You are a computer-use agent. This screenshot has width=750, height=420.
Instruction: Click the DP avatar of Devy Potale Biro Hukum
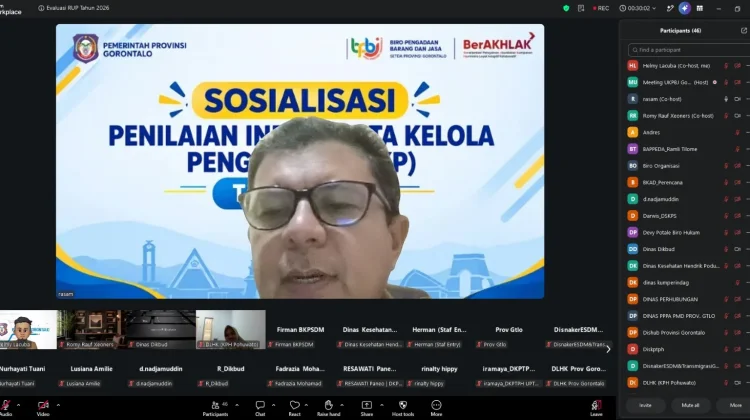[633, 232]
